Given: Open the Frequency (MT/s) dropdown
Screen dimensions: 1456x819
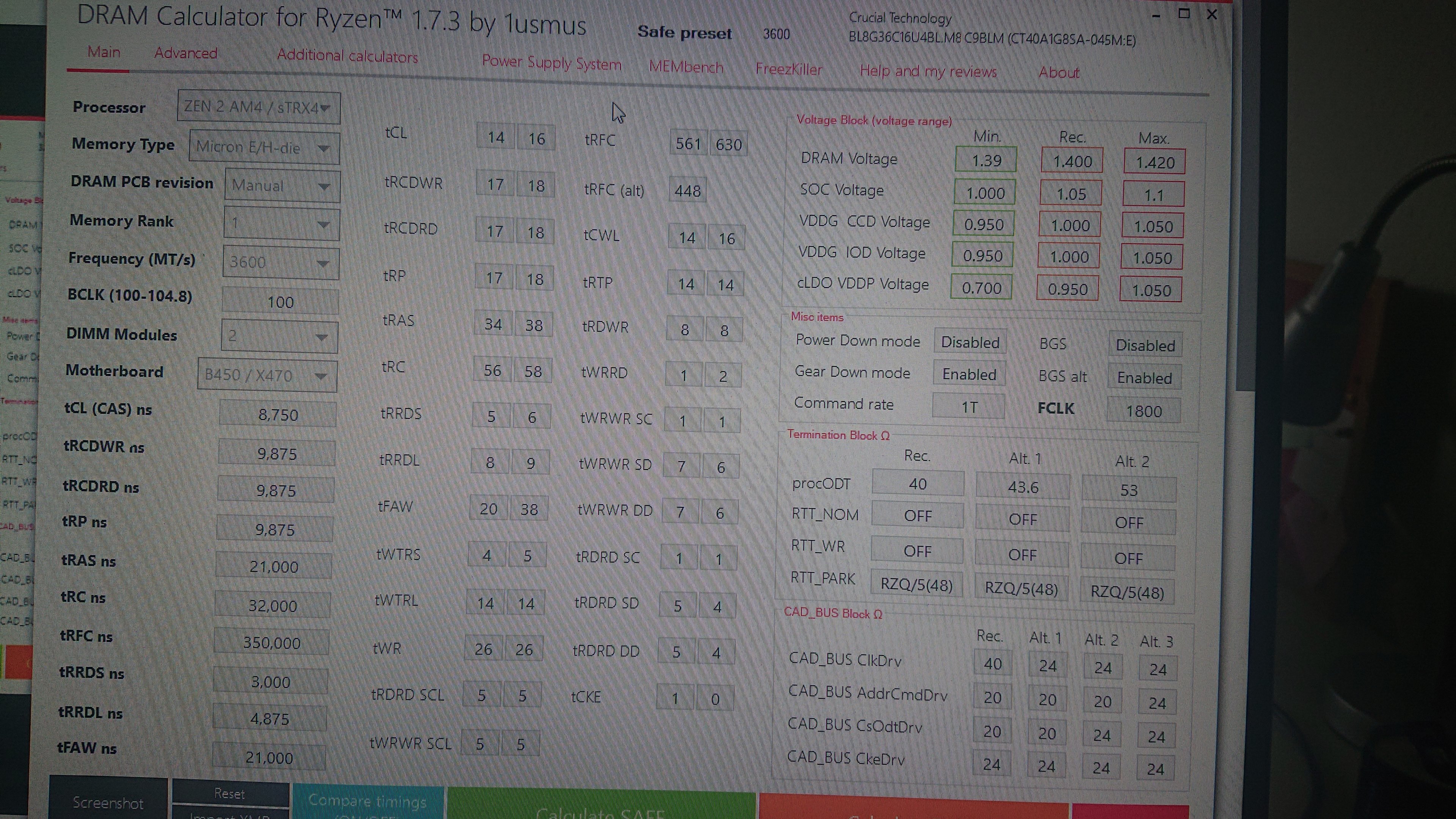Looking at the screenshot, I should pos(323,263).
